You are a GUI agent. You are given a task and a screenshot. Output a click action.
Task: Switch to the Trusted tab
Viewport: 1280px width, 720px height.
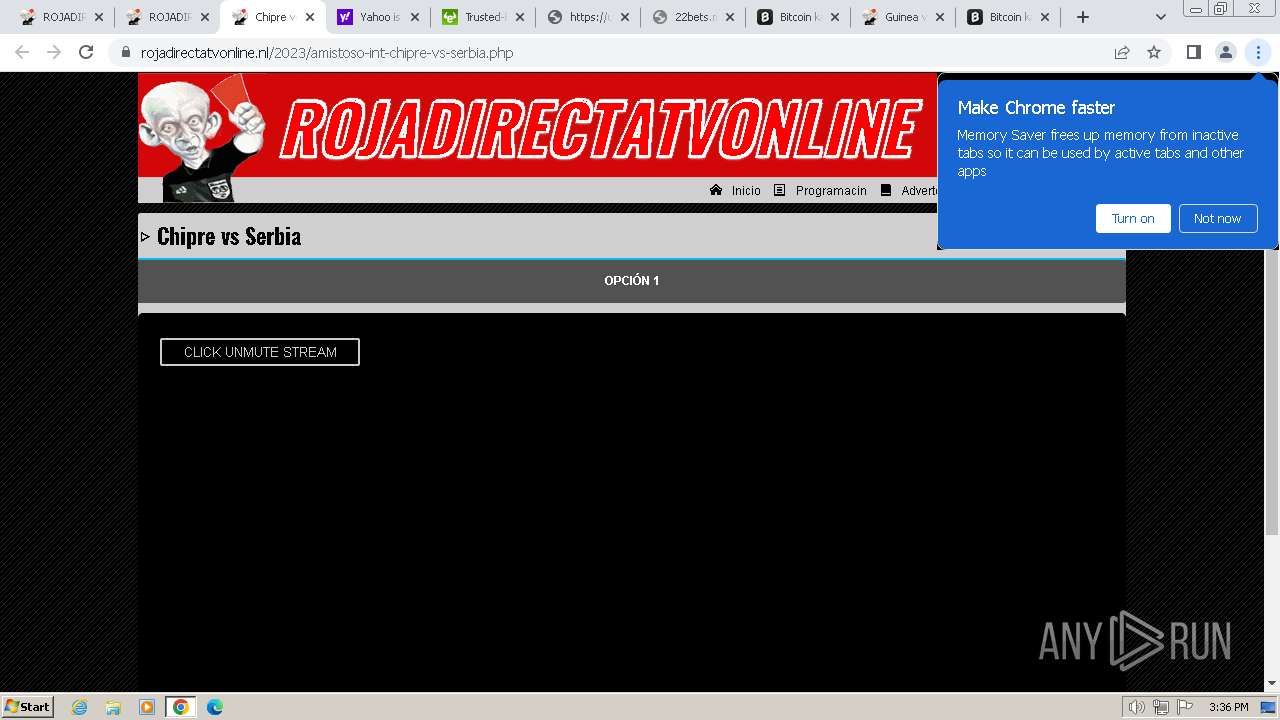pos(485,17)
